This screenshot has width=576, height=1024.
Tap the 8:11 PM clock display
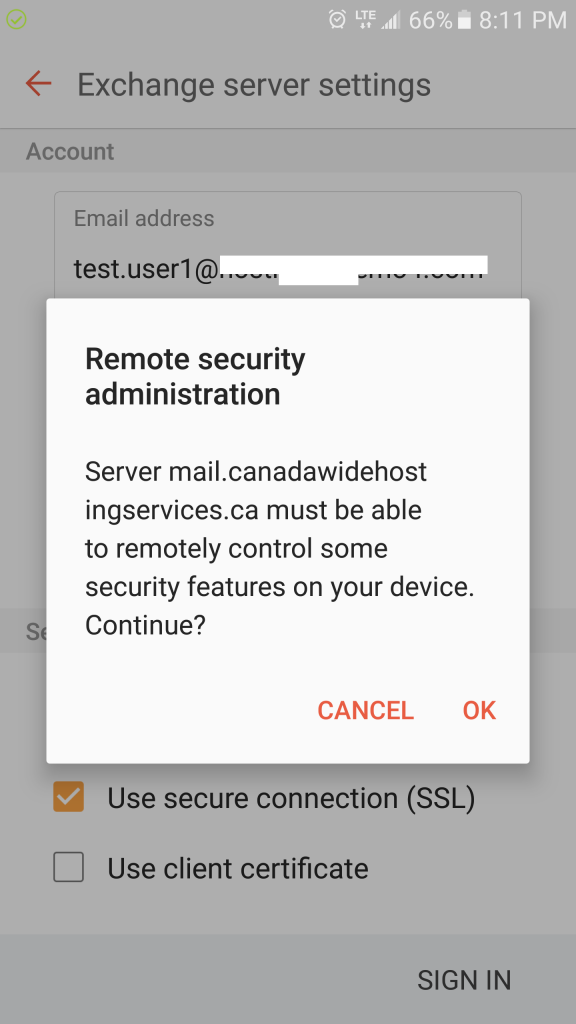(522, 20)
